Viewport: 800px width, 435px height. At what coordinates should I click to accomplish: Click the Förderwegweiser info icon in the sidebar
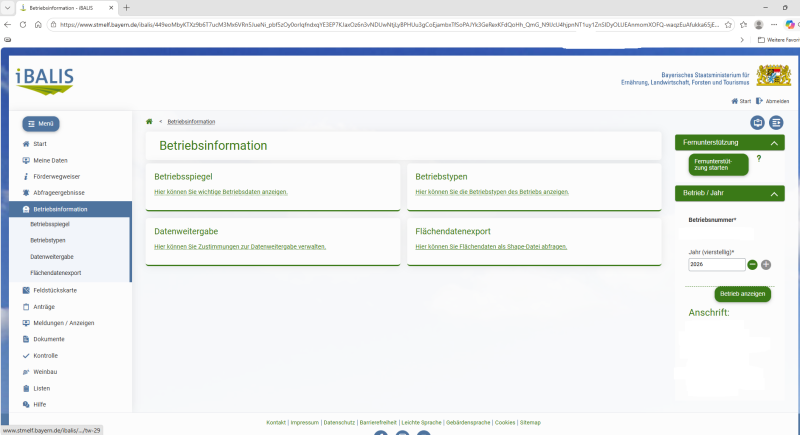tap(26, 176)
